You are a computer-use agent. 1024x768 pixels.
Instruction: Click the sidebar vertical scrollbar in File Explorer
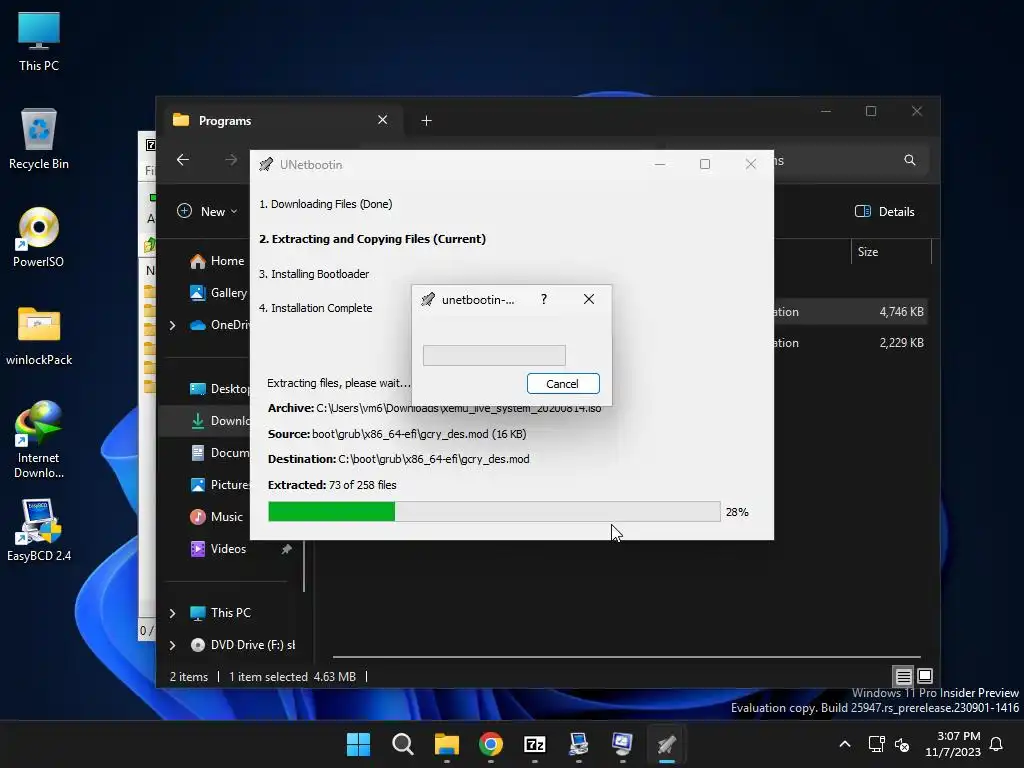304,565
